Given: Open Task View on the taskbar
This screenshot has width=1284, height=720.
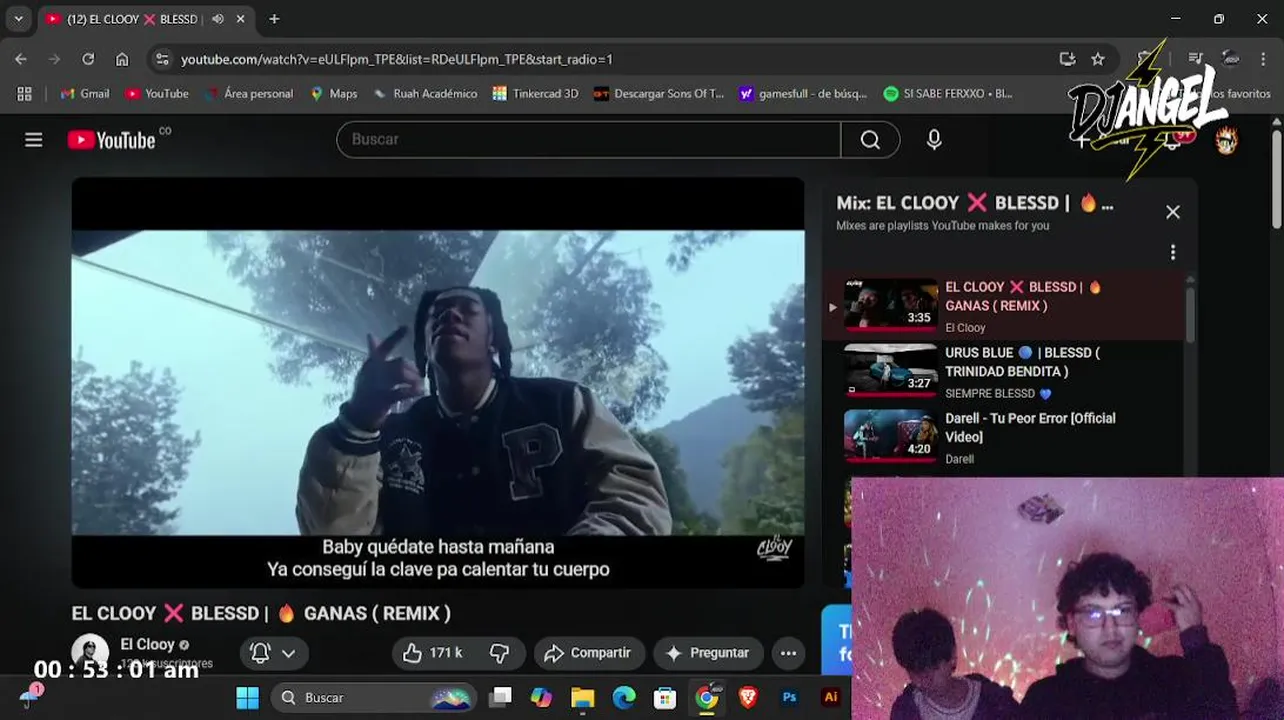Looking at the screenshot, I should click(x=501, y=698).
